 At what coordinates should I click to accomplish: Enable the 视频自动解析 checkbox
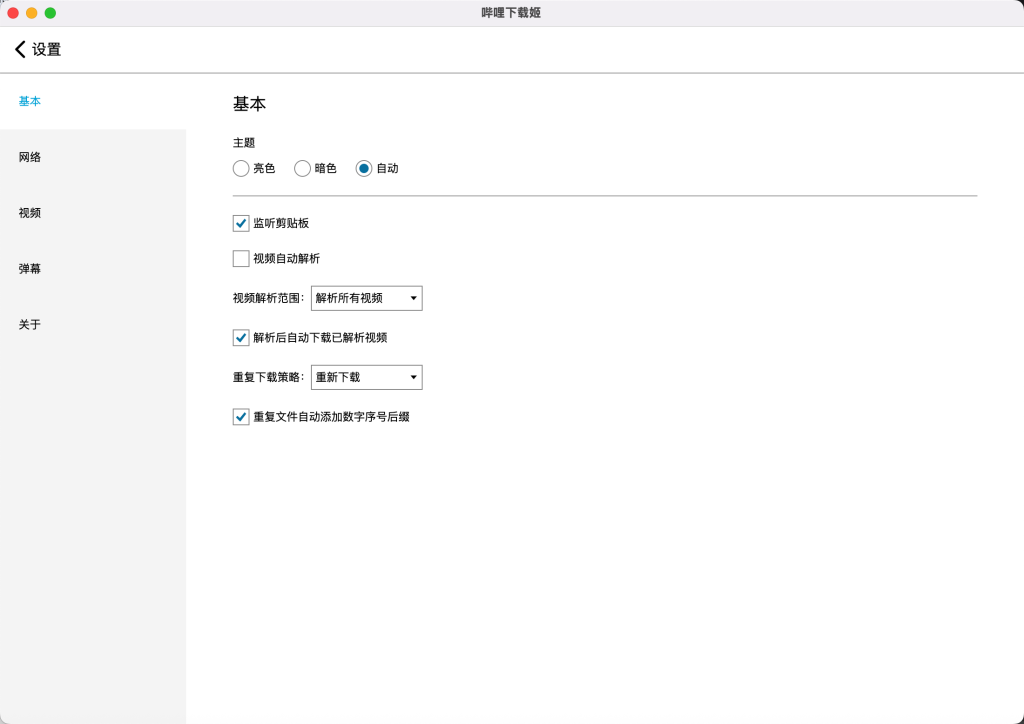click(241, 259)
